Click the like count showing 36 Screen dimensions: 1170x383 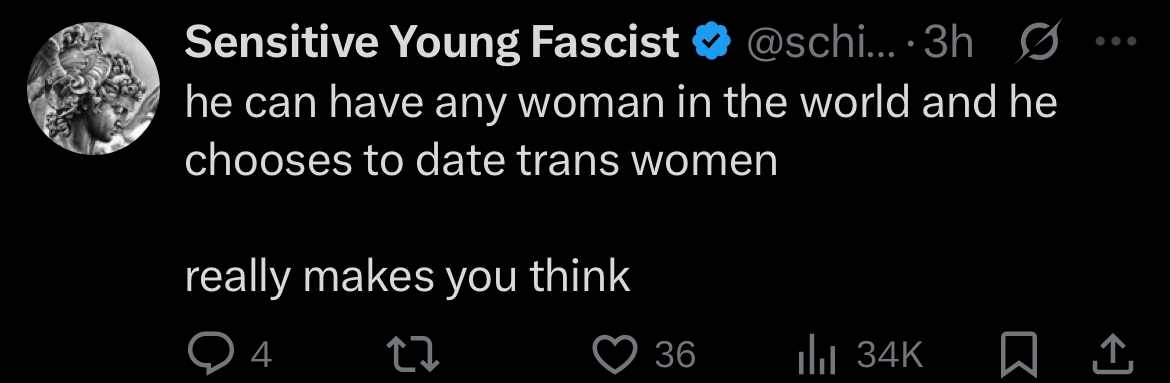click(675, 355)
